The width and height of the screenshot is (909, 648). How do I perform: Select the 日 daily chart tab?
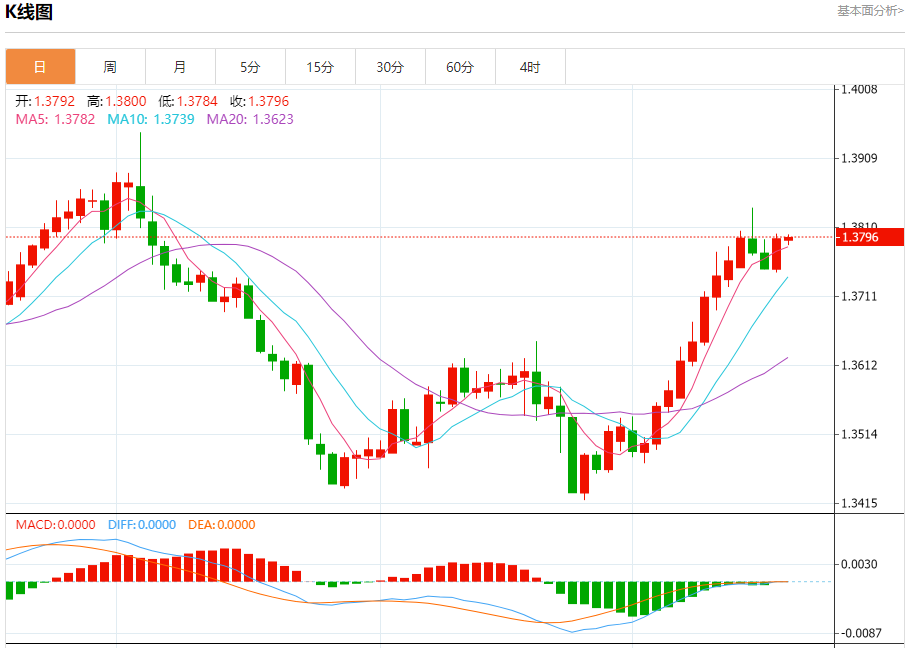point(41,67)
